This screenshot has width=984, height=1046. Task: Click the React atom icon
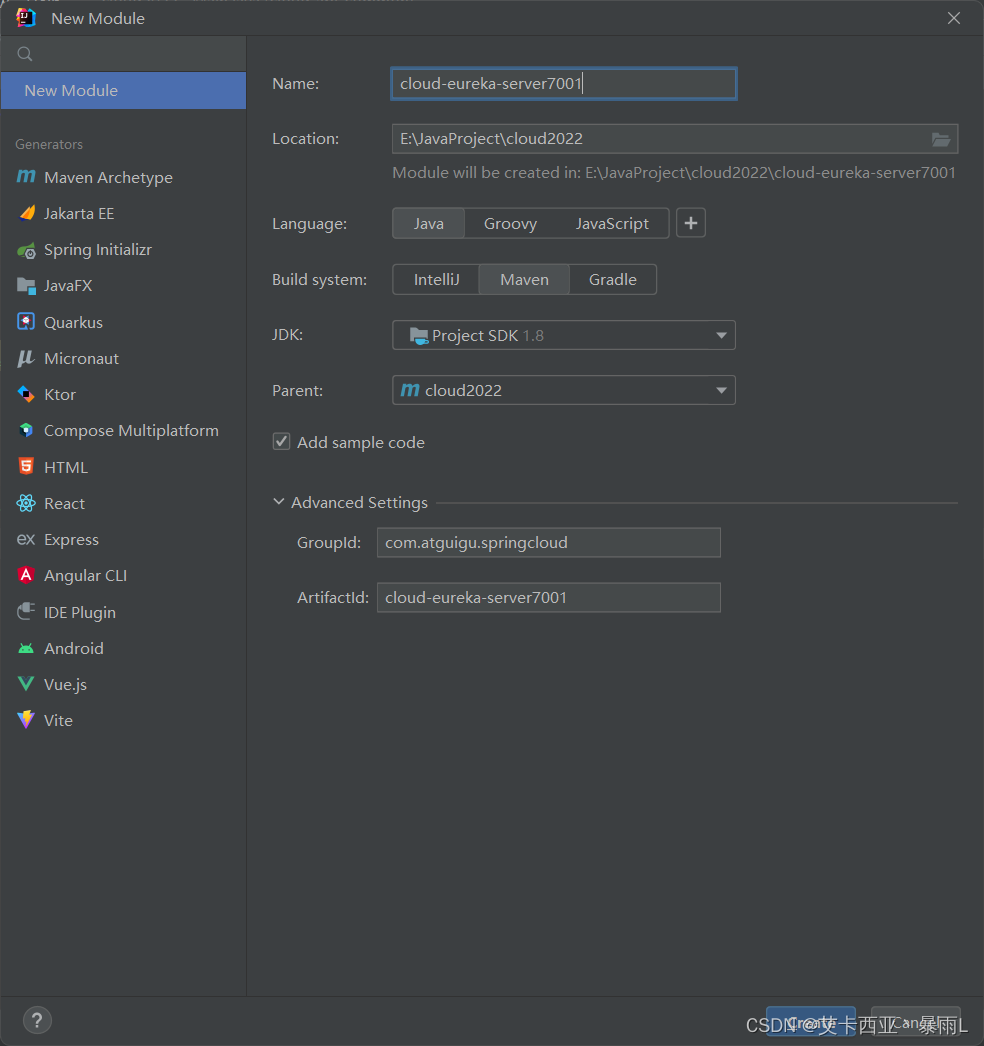26,503
